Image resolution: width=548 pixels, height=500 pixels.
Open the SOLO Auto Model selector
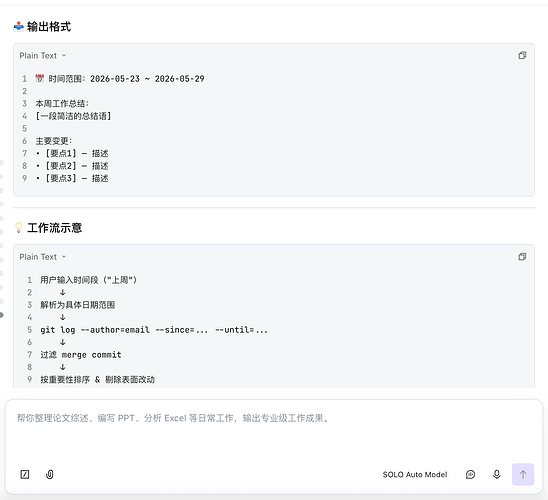(x=415, y=474)
